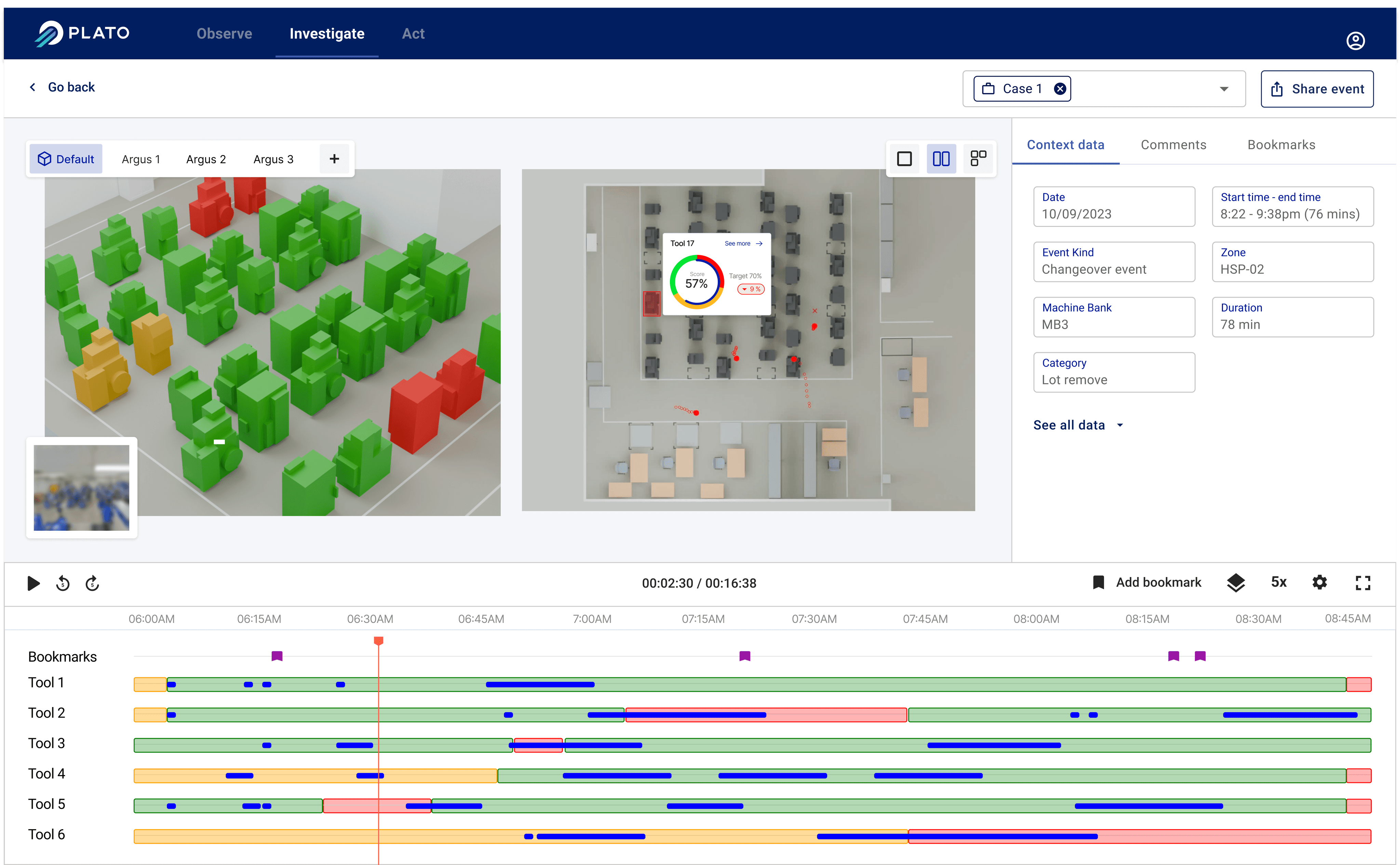Image resolution: width=1400 pixels, height=865 pixels.
Task: Open the grid multi-view layout
Action: [x=978, y=159]
